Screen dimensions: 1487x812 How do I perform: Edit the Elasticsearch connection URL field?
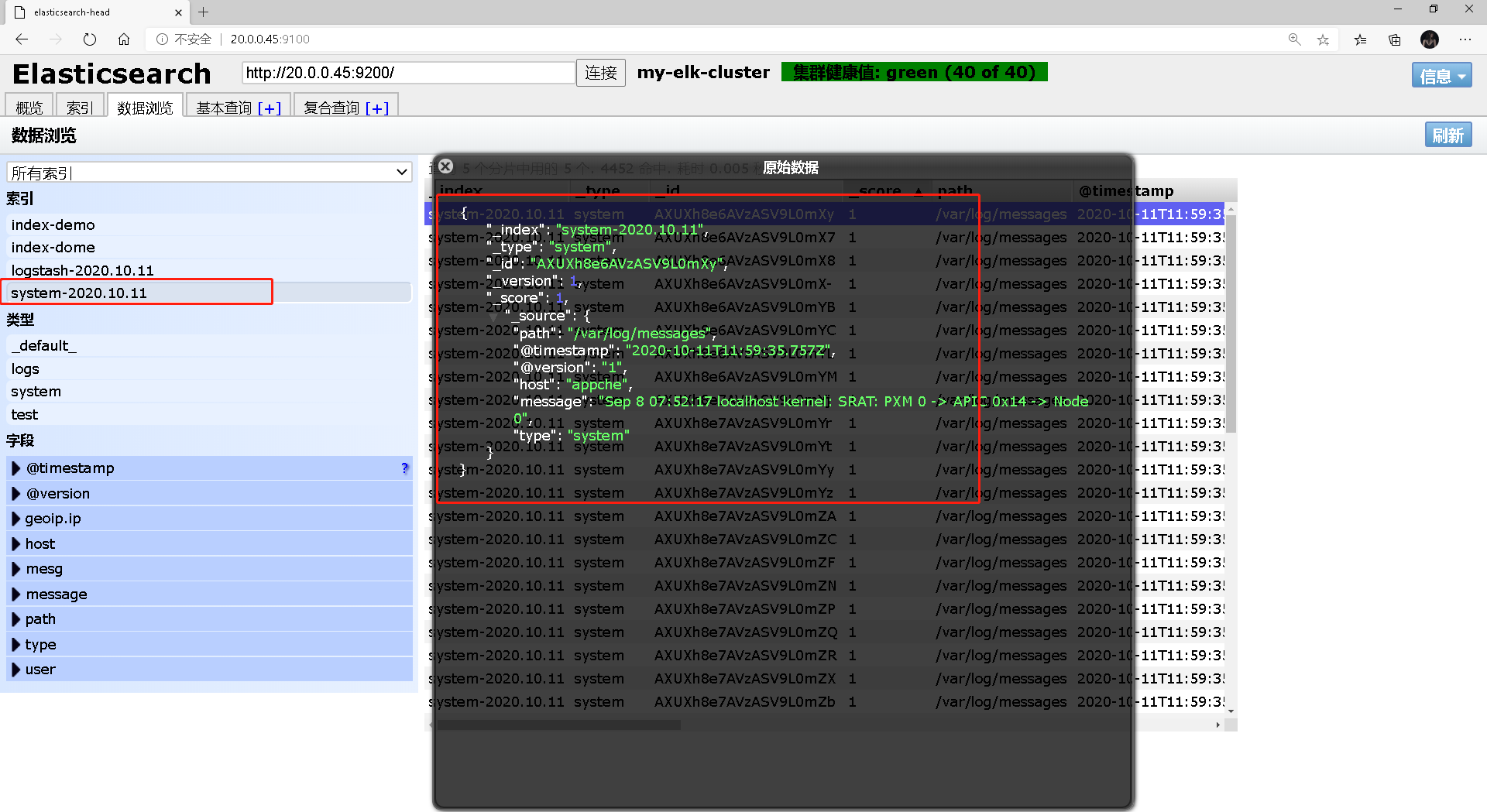click(408, 73)
